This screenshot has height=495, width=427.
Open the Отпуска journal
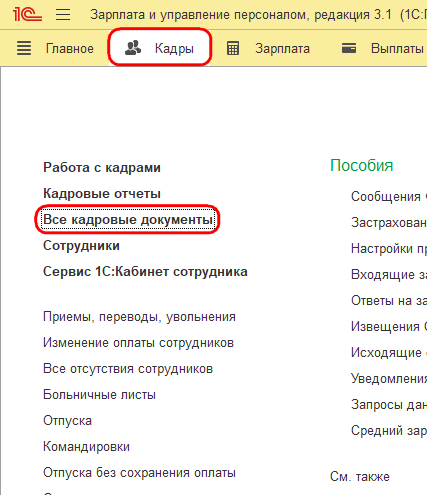click(67, 421)
